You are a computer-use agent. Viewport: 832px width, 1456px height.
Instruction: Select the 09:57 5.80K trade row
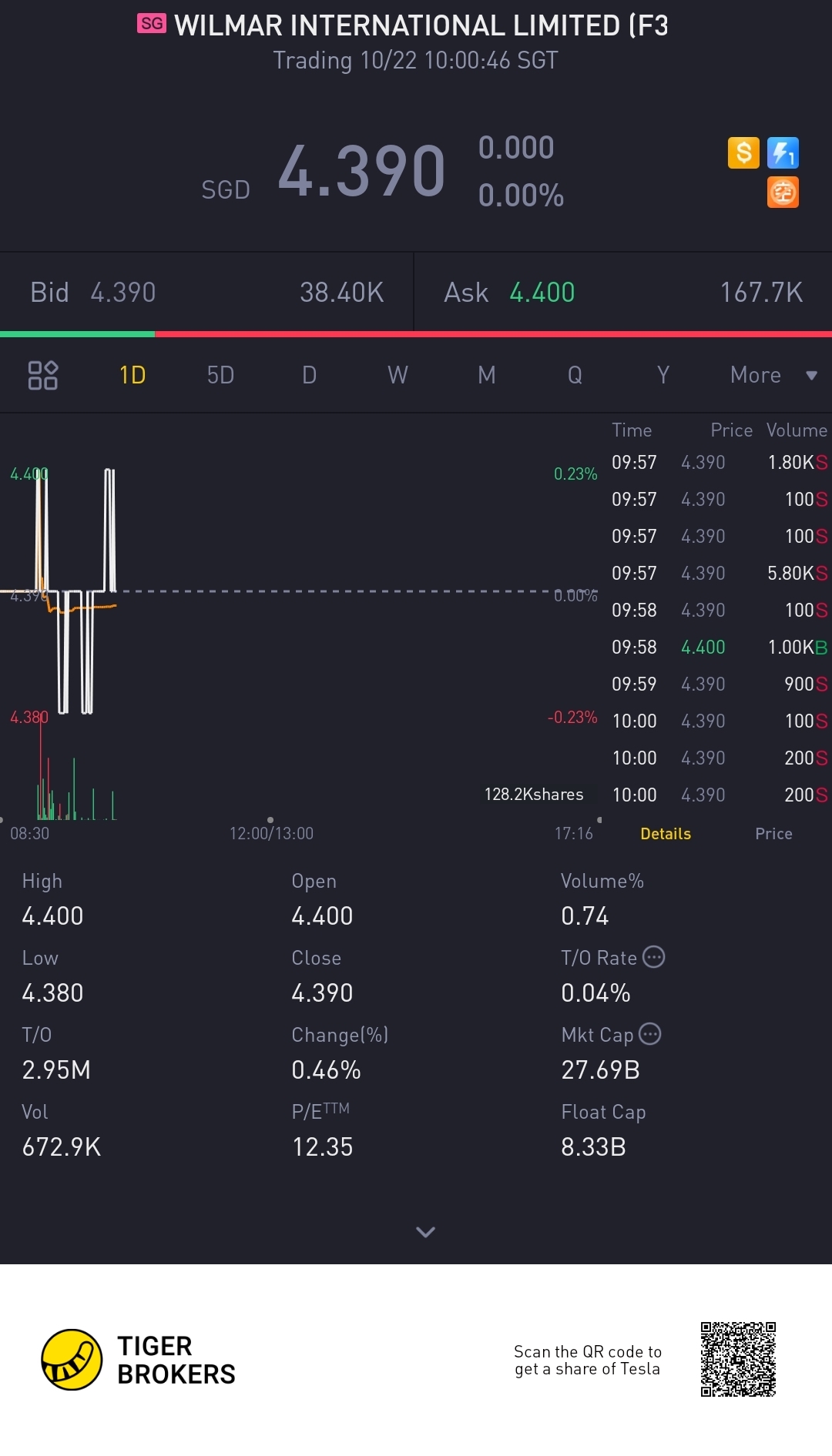click(720, 573)
